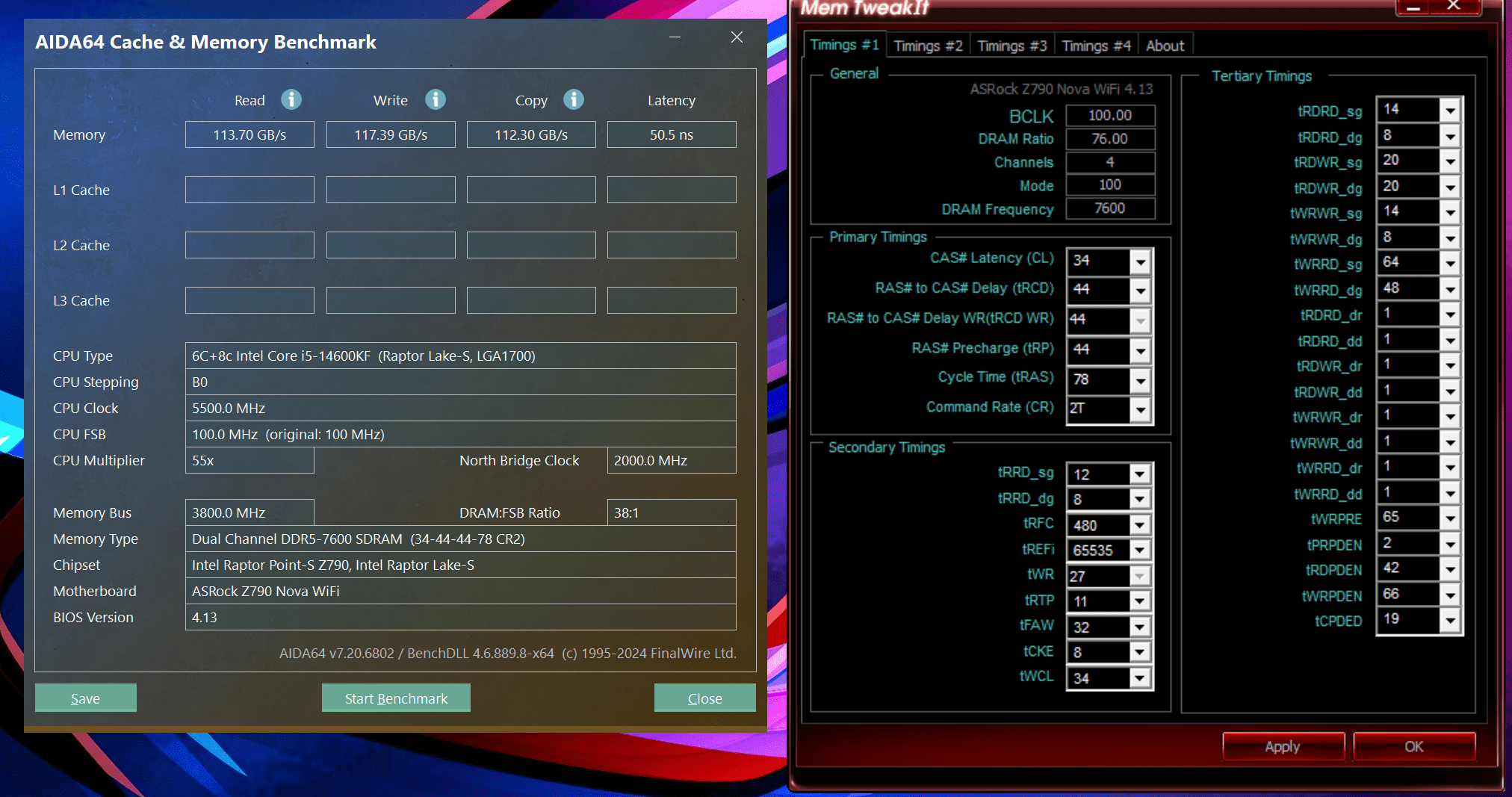This screenshot has height=797, width=1512.
Task: Click the Save button in AIDA64
Action: point(85,698)
